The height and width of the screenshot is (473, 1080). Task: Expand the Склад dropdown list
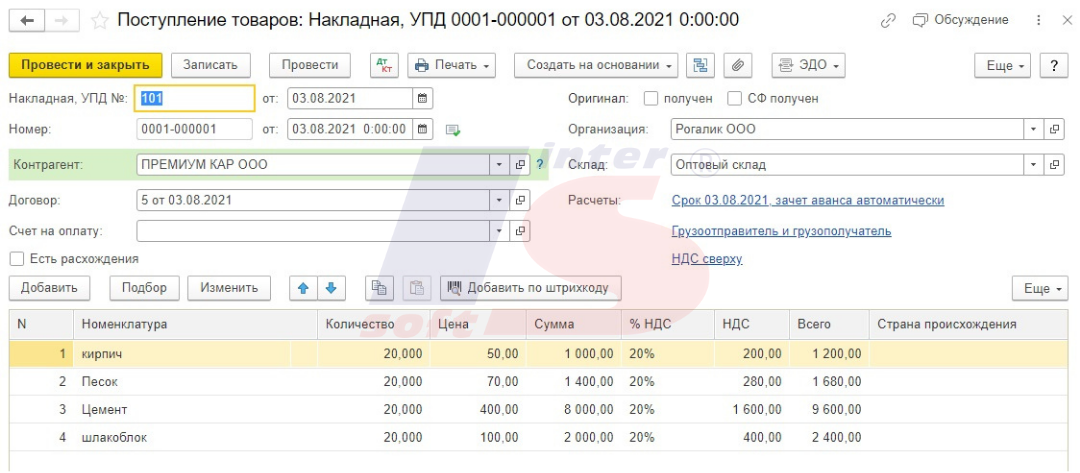[1033, 165]
